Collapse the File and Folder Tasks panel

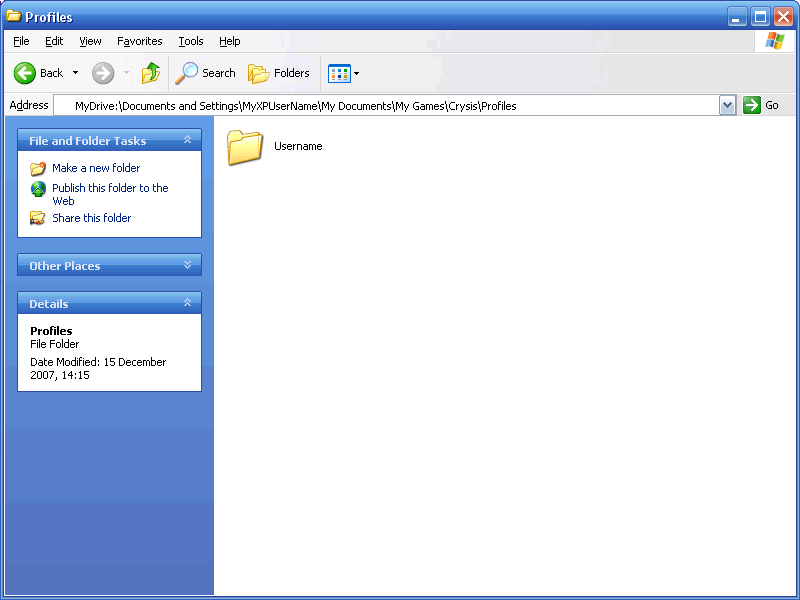[187, 140]
